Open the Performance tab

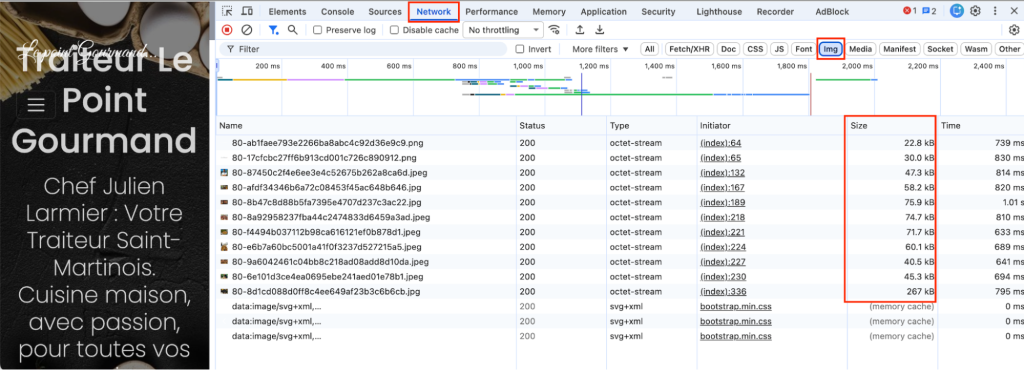[492, 12]
